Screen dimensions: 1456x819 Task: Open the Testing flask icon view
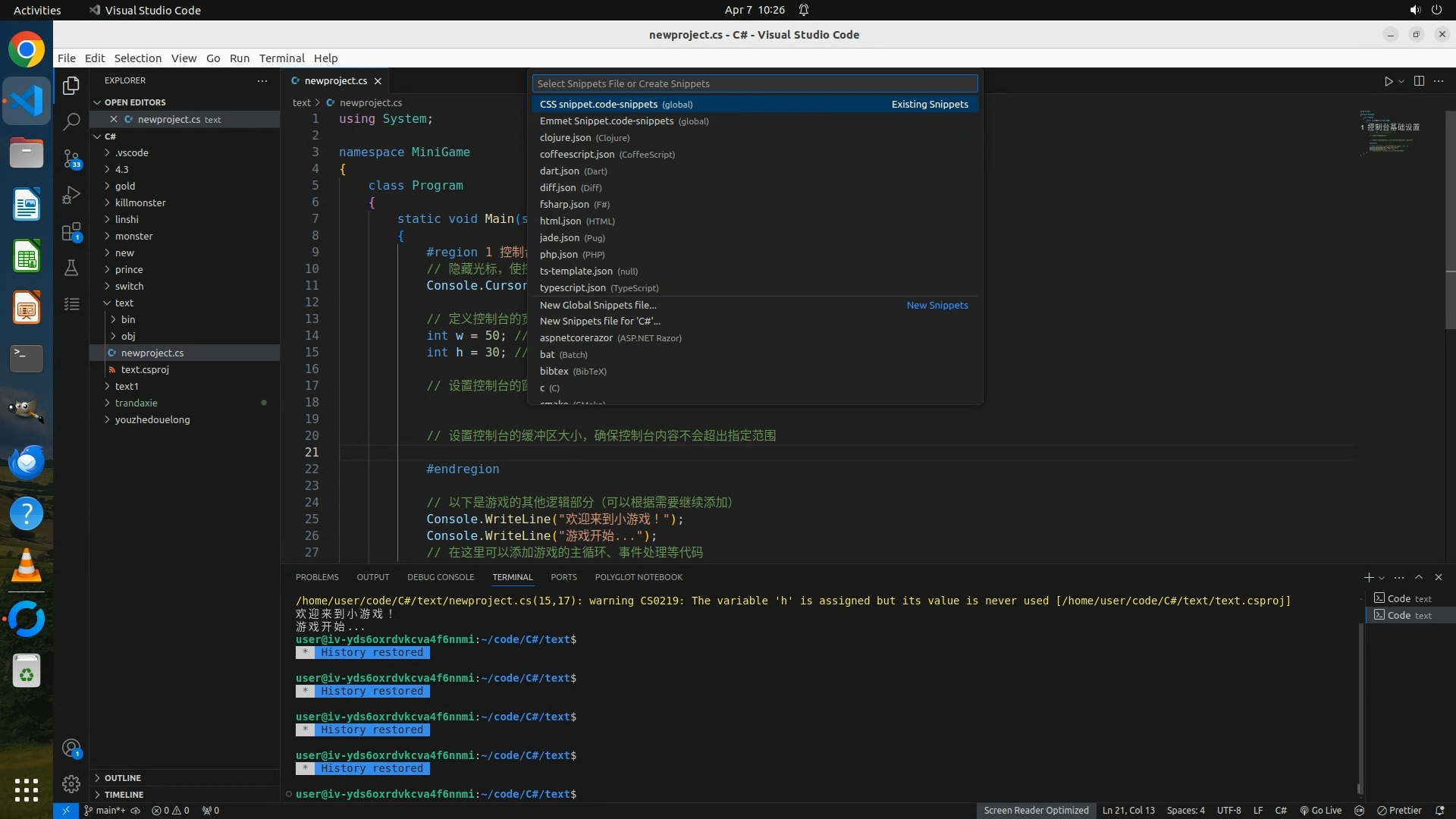(71, 268)
